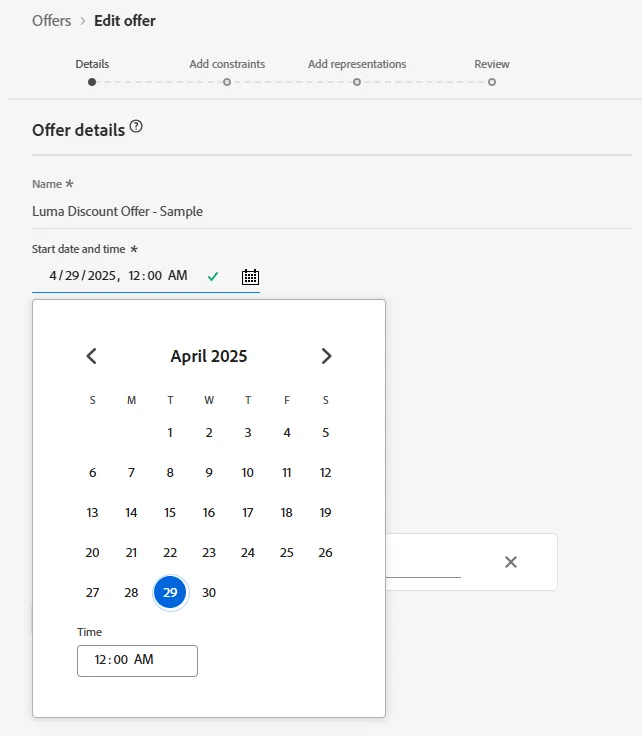Image resolution: width=642 pixels, height=736 pixels.
Task: Choose April 12 date
Action: [x=325, y=472]
